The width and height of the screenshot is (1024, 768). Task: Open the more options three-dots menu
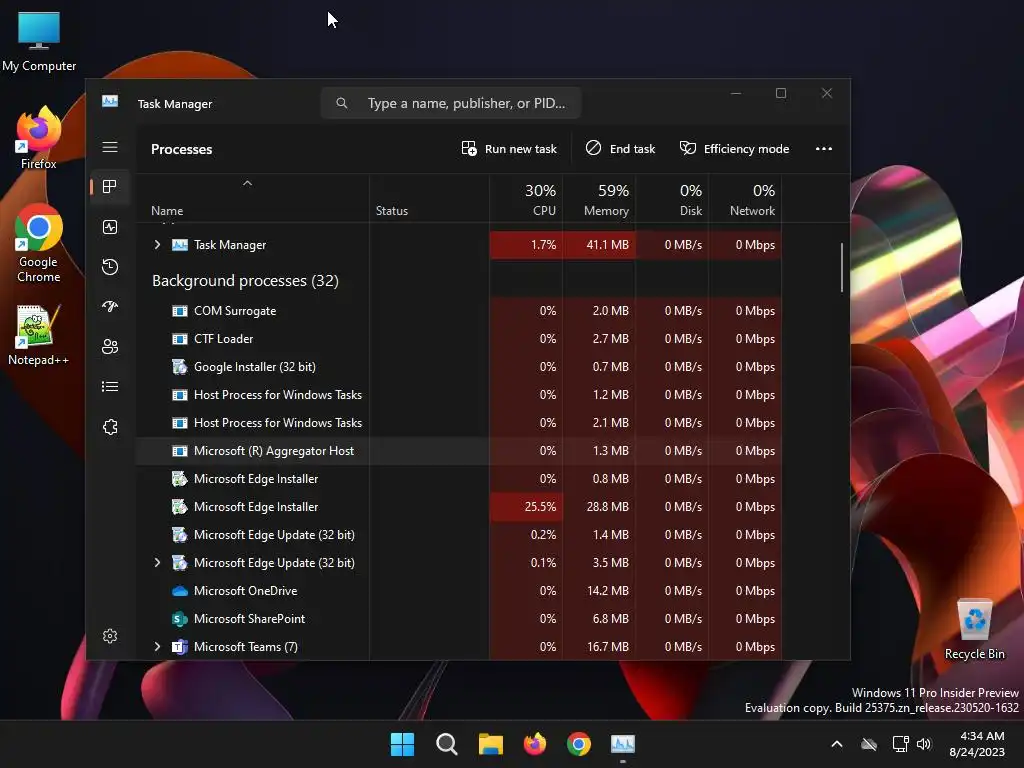click(x=824, y=149)
